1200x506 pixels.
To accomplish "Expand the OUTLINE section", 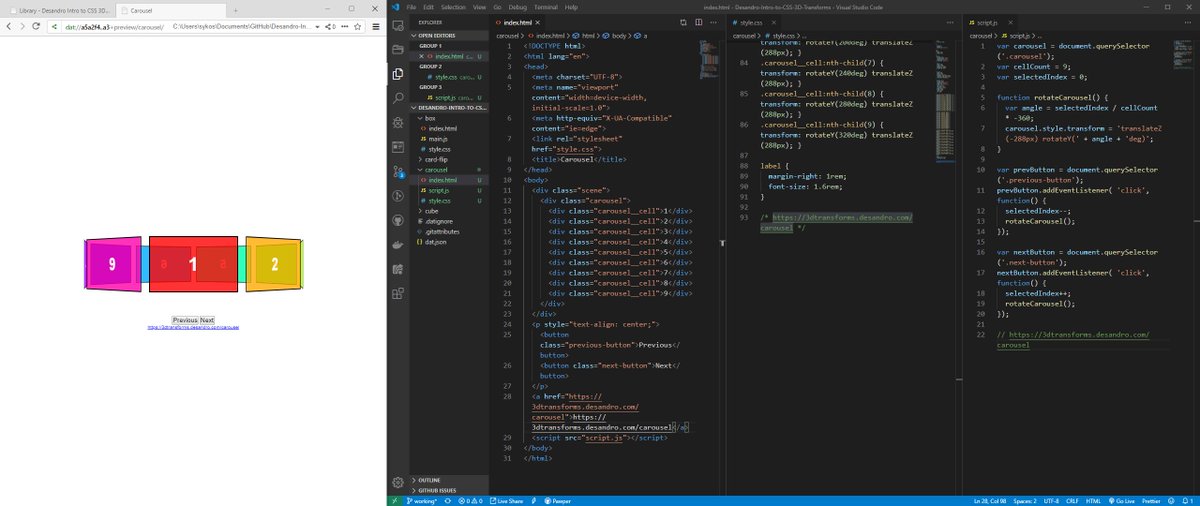I will [450, 480].
